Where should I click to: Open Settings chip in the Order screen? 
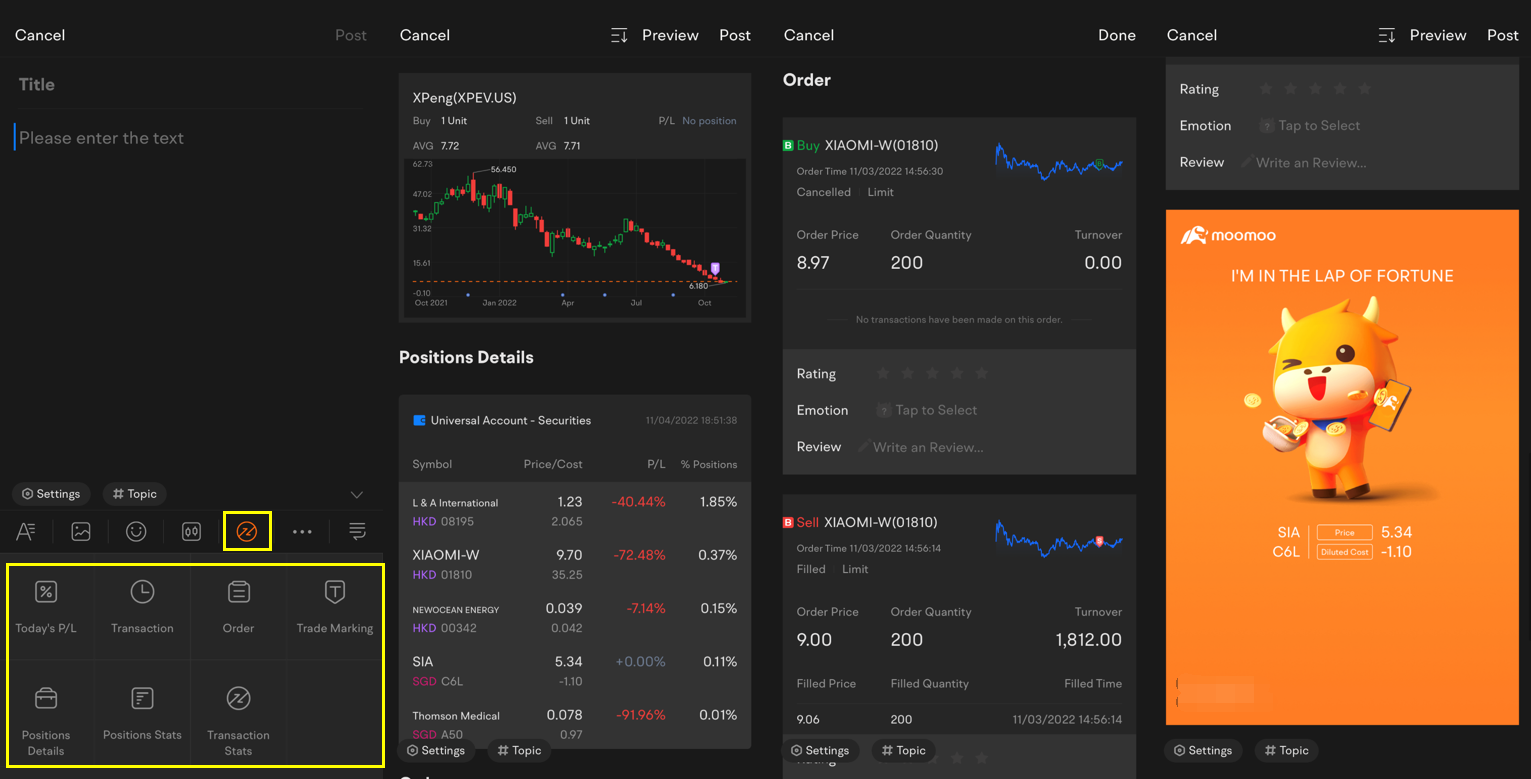pos(820,751)
